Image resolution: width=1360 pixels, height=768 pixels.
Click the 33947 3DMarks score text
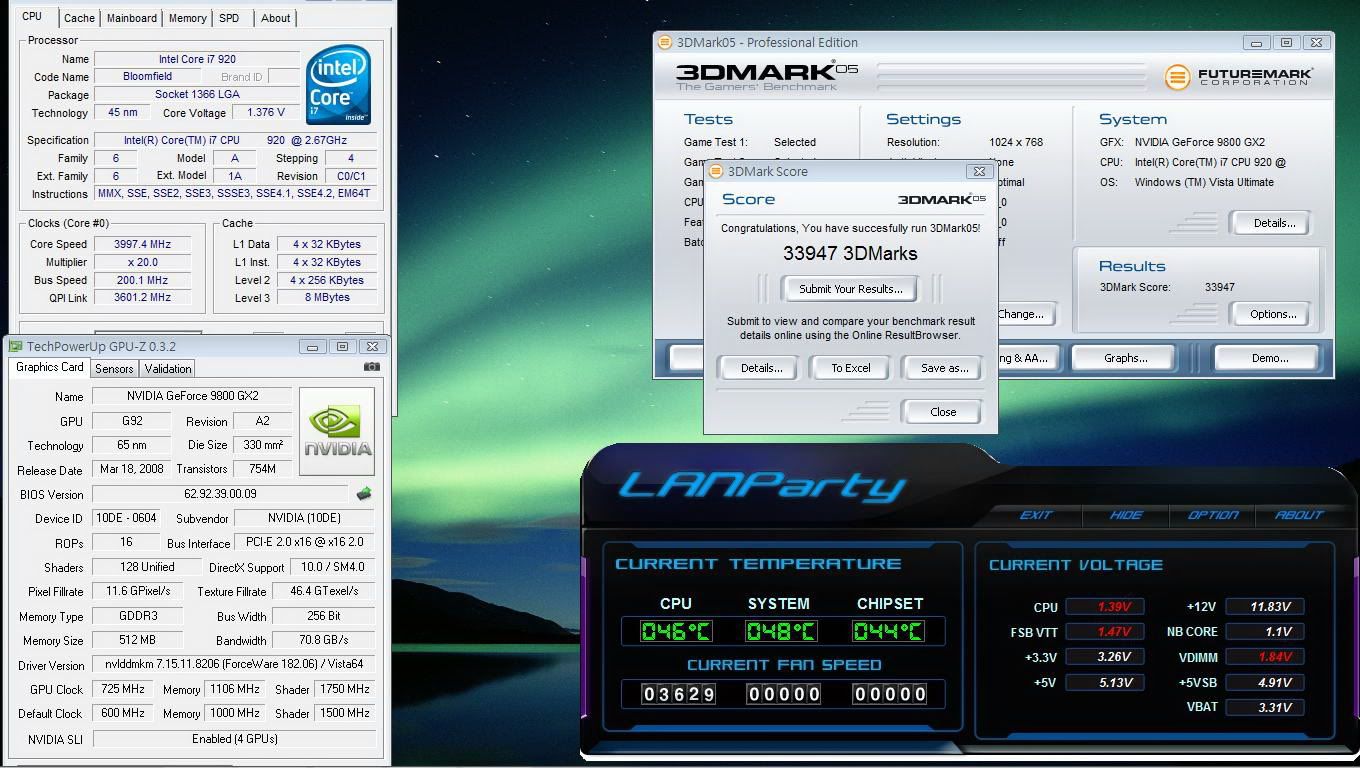850,253
